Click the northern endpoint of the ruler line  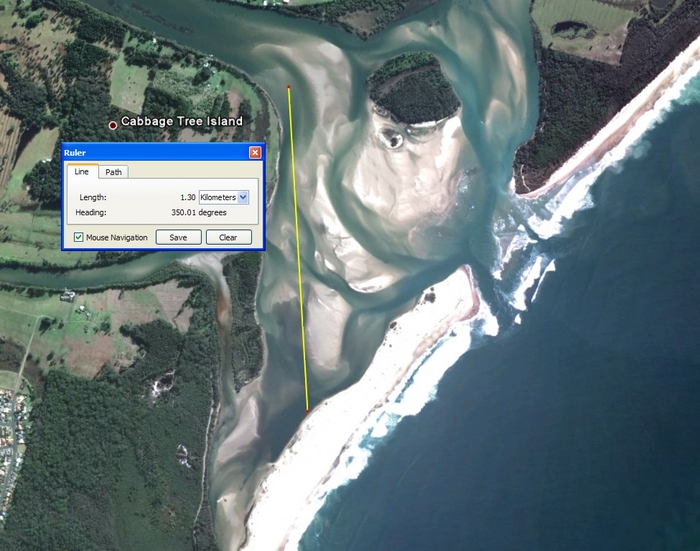pyautogui.click(x=289, y=87)
